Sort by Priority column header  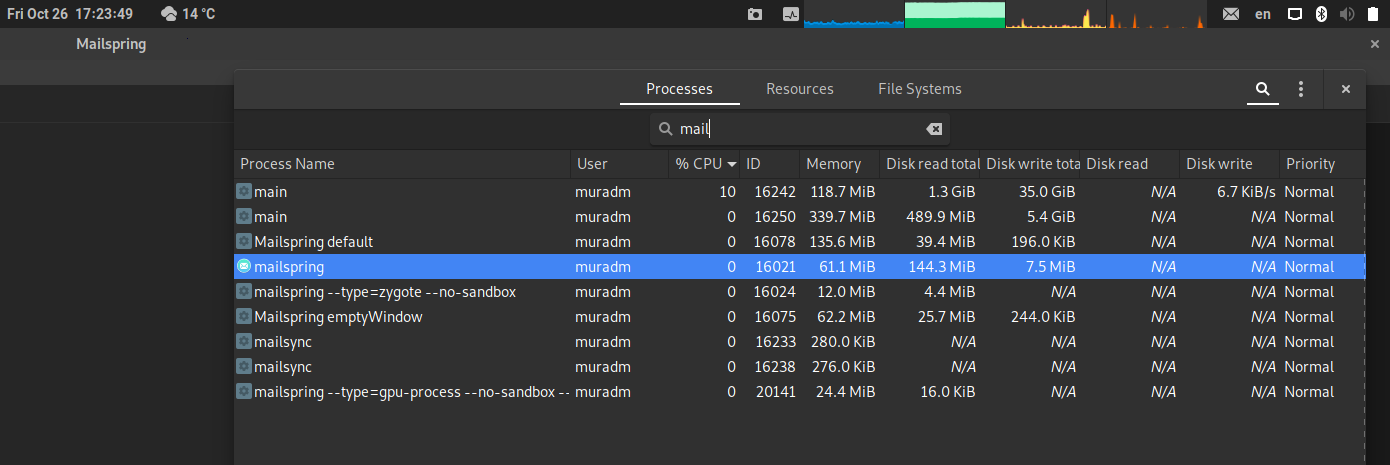[x=1322, y=164]
